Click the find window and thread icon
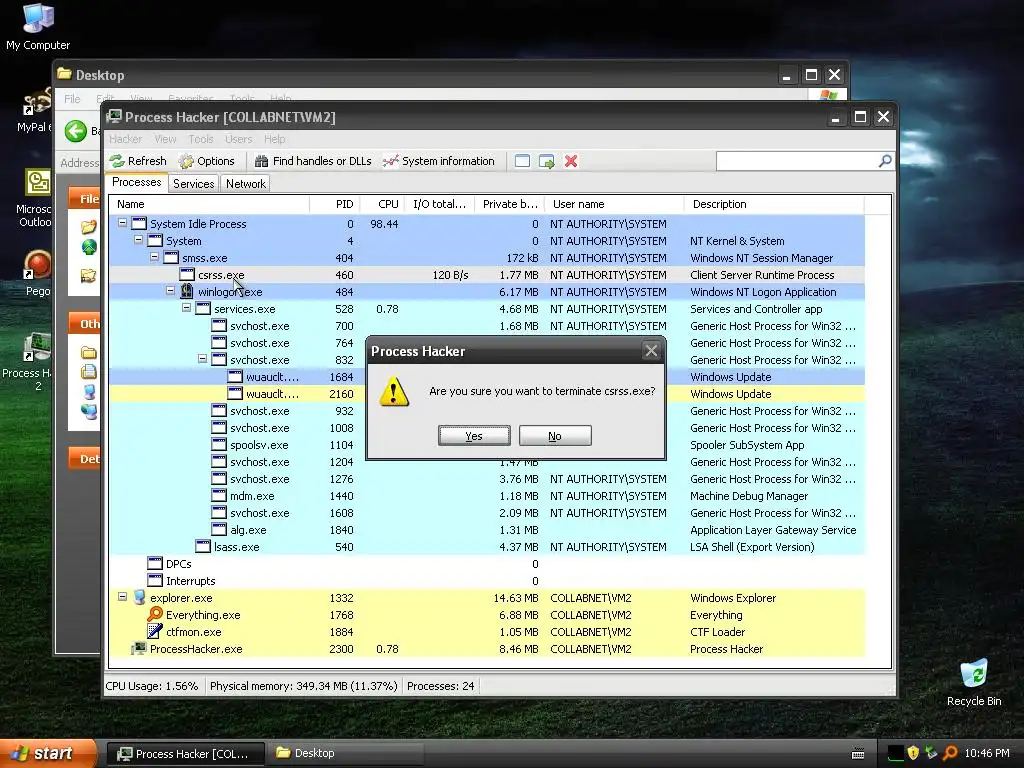Image resolution: width=1024 pixels, height=768 pixels. click(x=547, y=161)
